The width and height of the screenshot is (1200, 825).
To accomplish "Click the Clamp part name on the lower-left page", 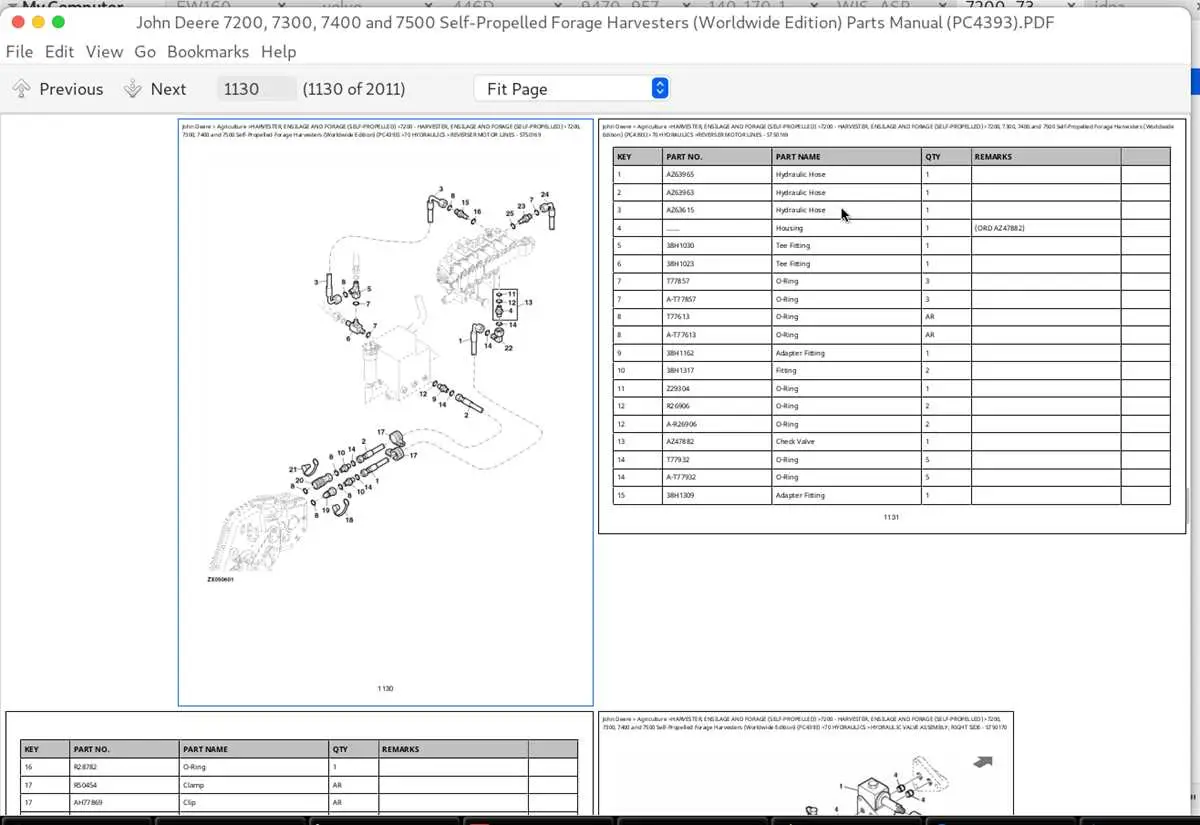I will click(x=193, y=785).
